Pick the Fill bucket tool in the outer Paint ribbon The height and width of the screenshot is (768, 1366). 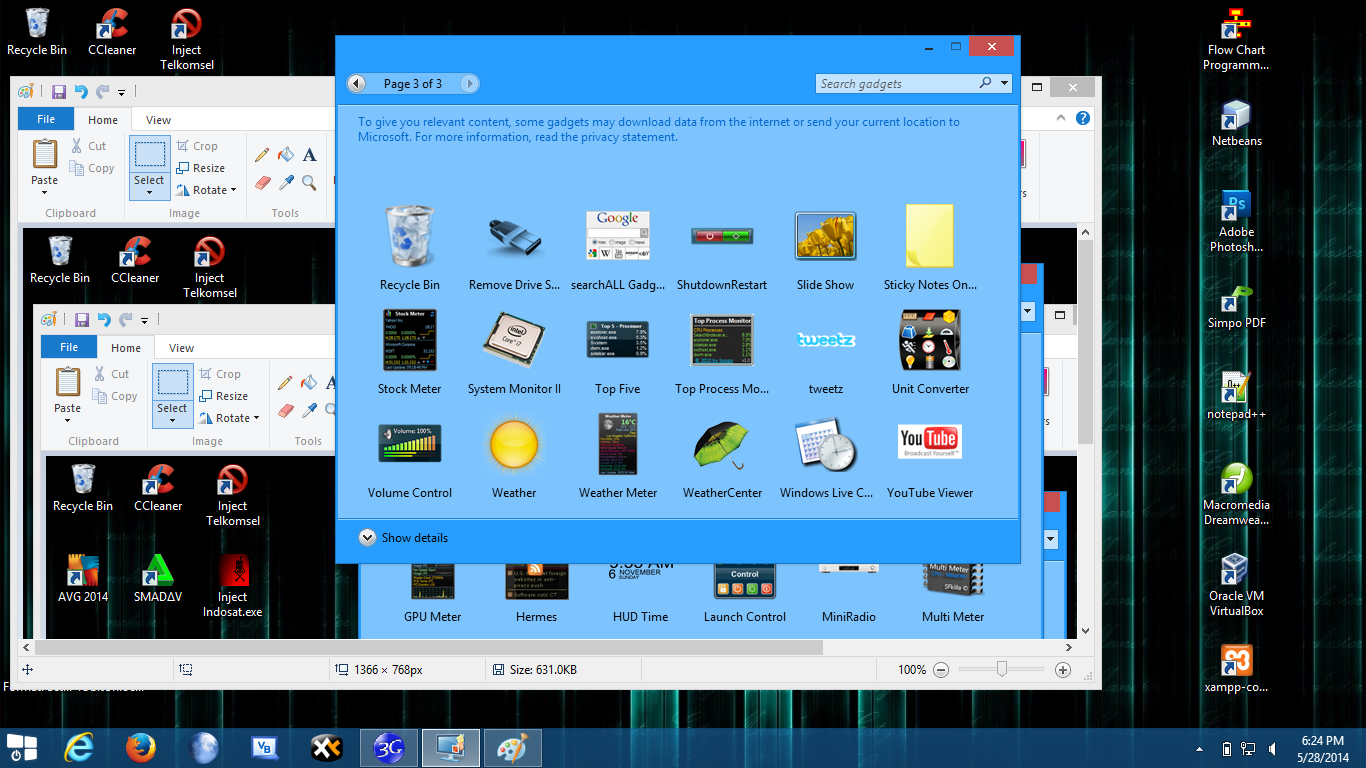(286, 154)
